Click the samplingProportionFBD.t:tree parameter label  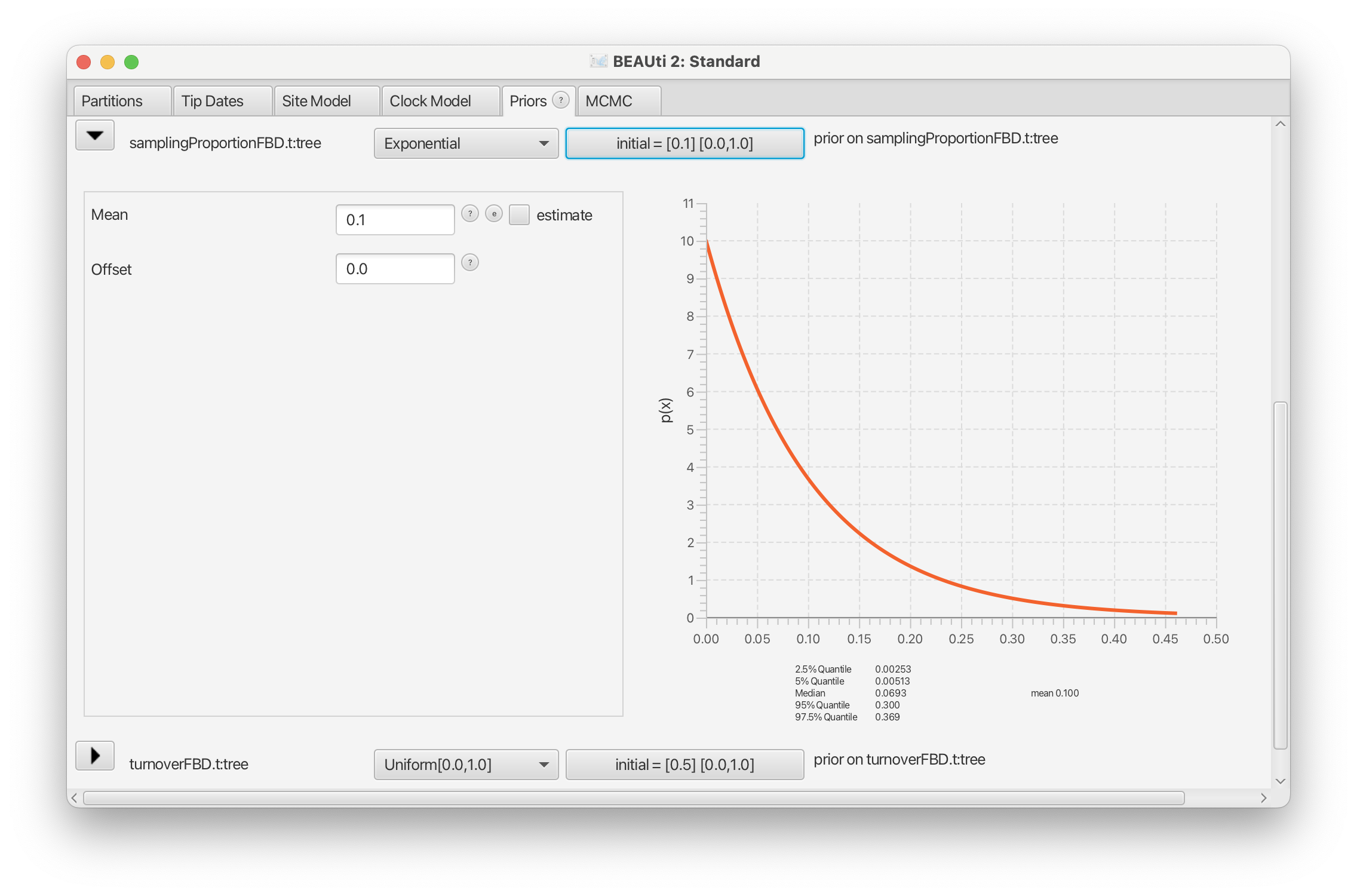225,143
